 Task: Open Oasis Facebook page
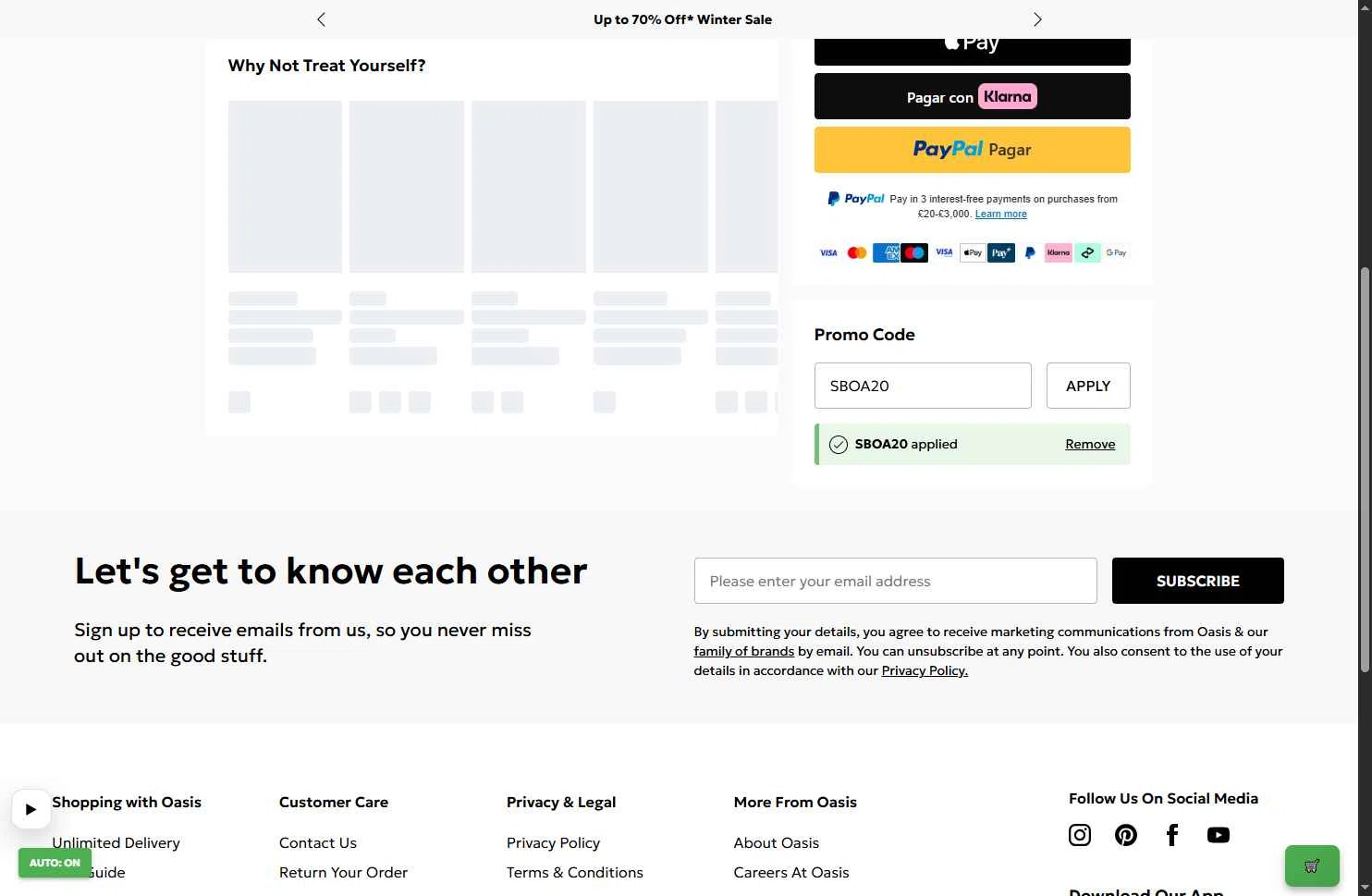click(1172, 835)
